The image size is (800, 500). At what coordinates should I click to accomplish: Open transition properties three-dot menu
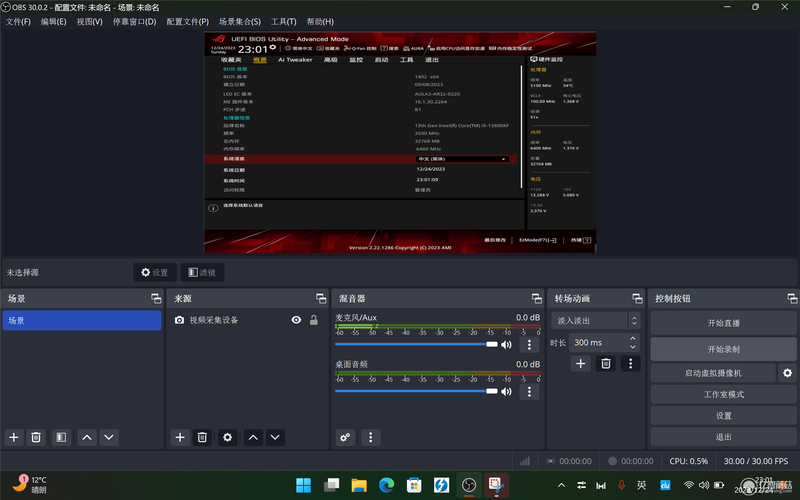(631, 363)
